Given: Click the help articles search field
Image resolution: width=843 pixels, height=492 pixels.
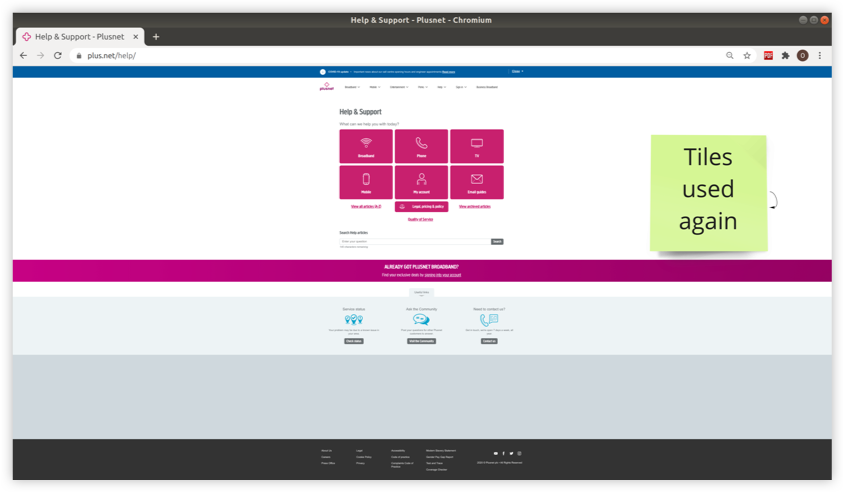Looking at the screenshot, I should pyautogui.click(x=415, y=241).
